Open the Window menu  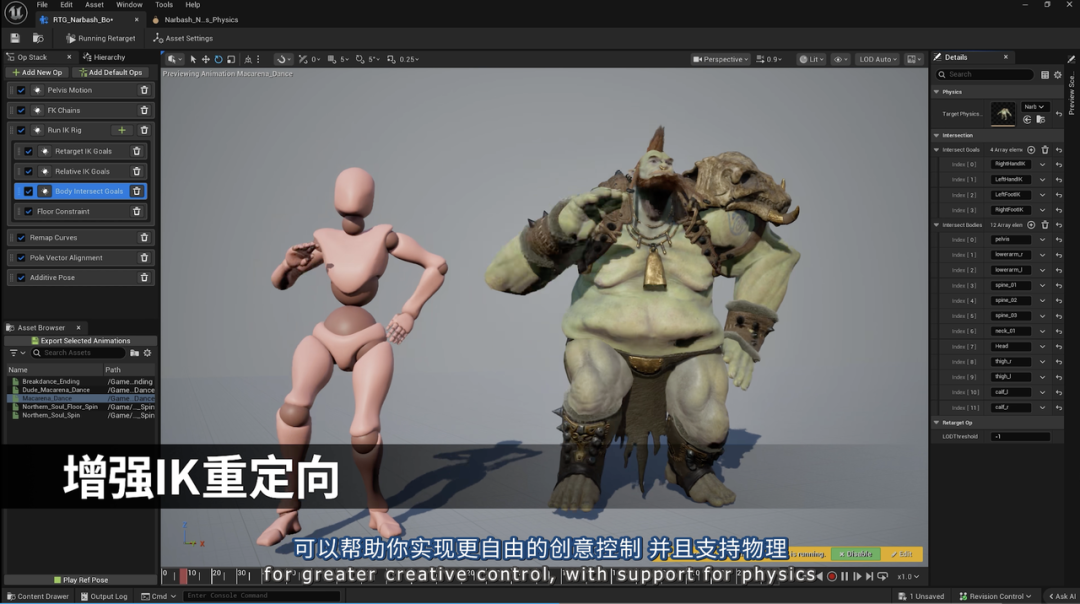[x=129, y=4]
